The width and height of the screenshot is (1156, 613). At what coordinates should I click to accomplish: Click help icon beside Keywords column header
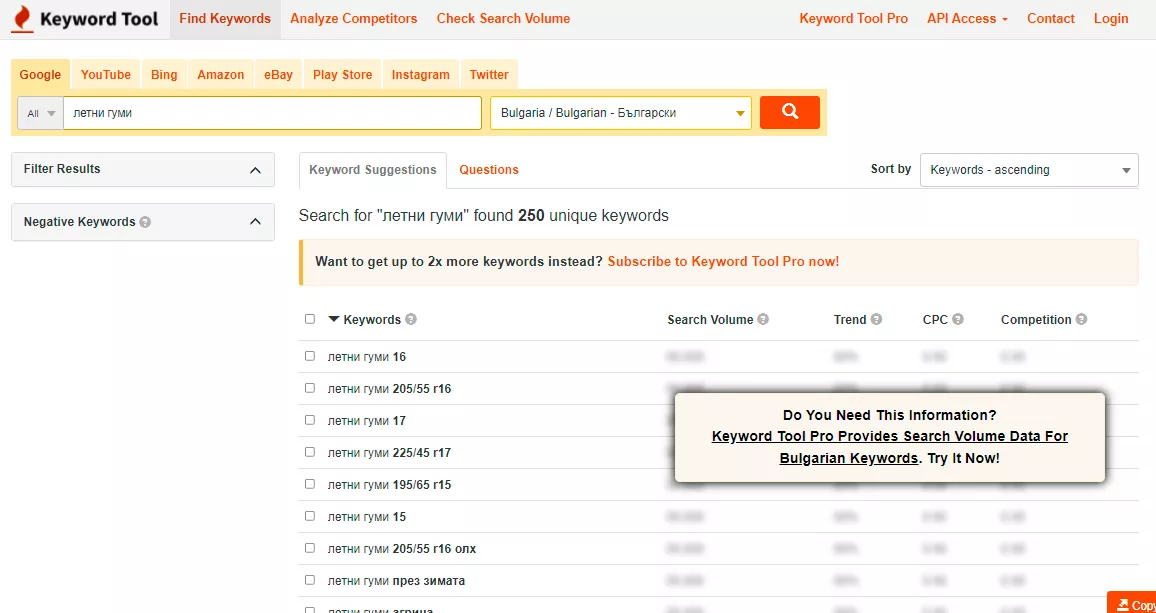click(411, 319)
